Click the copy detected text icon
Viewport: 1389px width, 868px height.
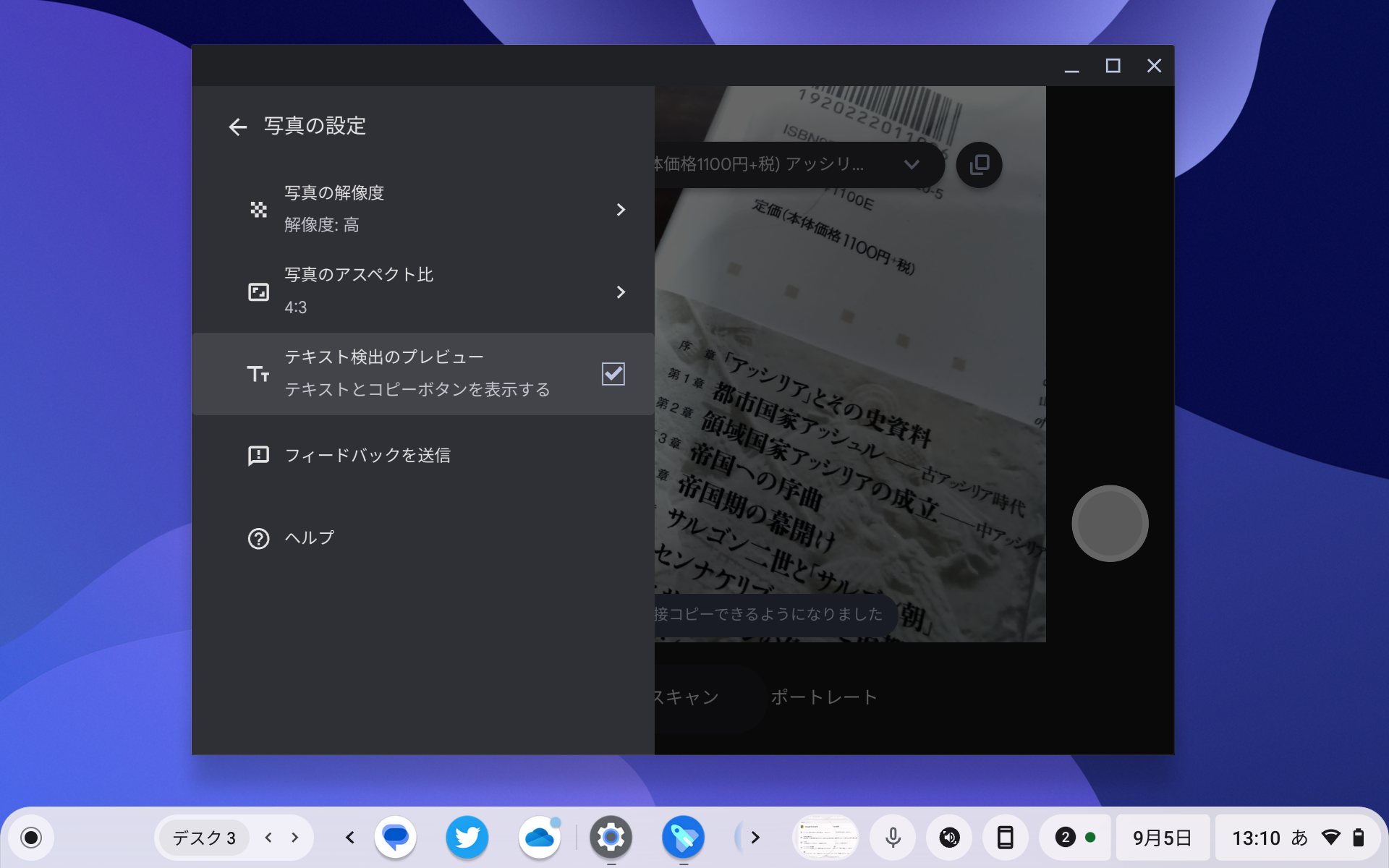point(978,165)
